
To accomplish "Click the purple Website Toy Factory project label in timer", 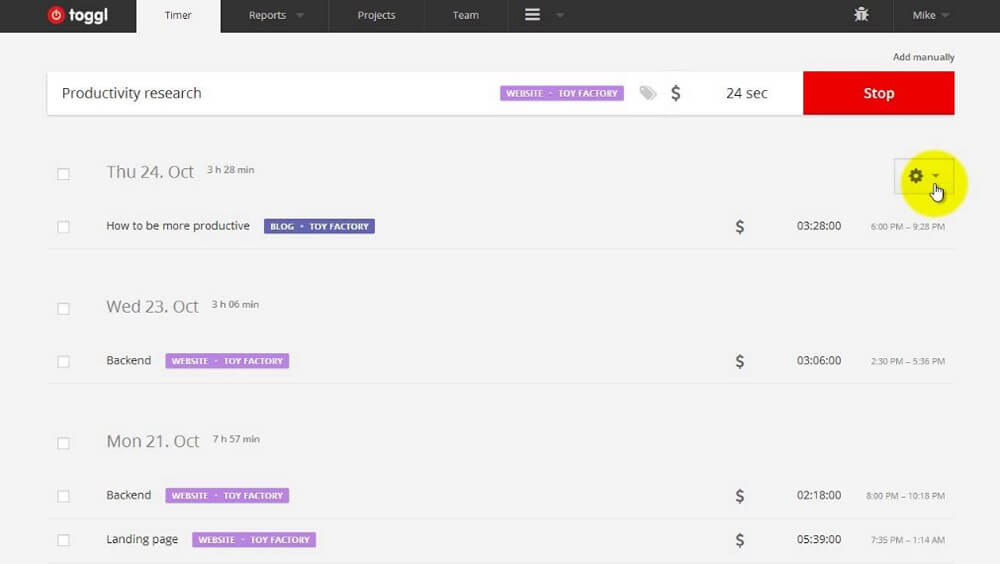I will [562, 93].
